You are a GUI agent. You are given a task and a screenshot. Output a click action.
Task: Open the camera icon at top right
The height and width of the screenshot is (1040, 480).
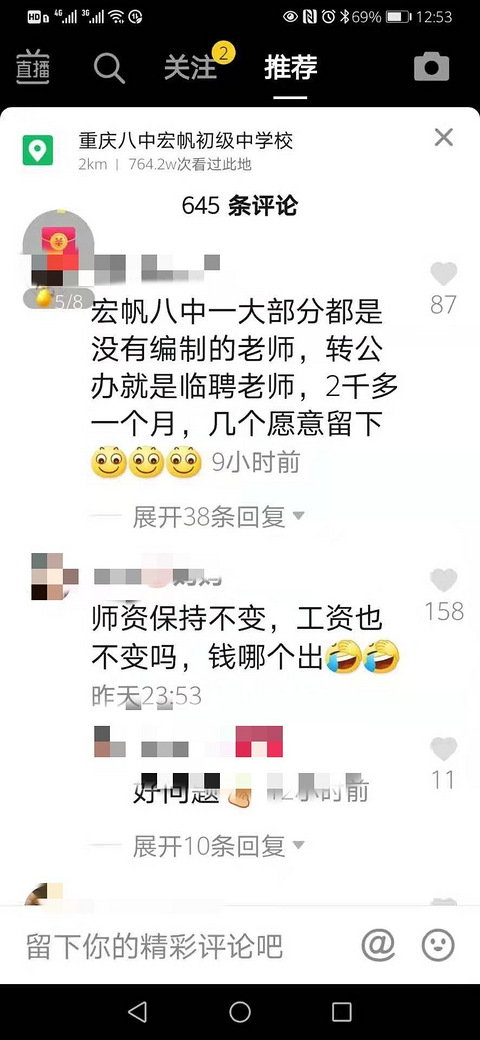click(x=432, y=67)
